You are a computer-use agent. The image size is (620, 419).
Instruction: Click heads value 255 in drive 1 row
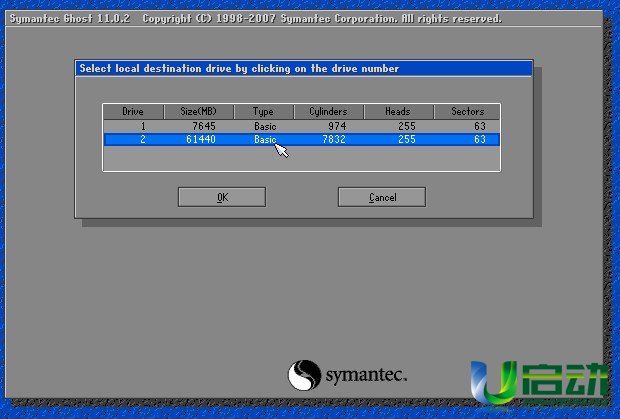(x=407, y=126)
